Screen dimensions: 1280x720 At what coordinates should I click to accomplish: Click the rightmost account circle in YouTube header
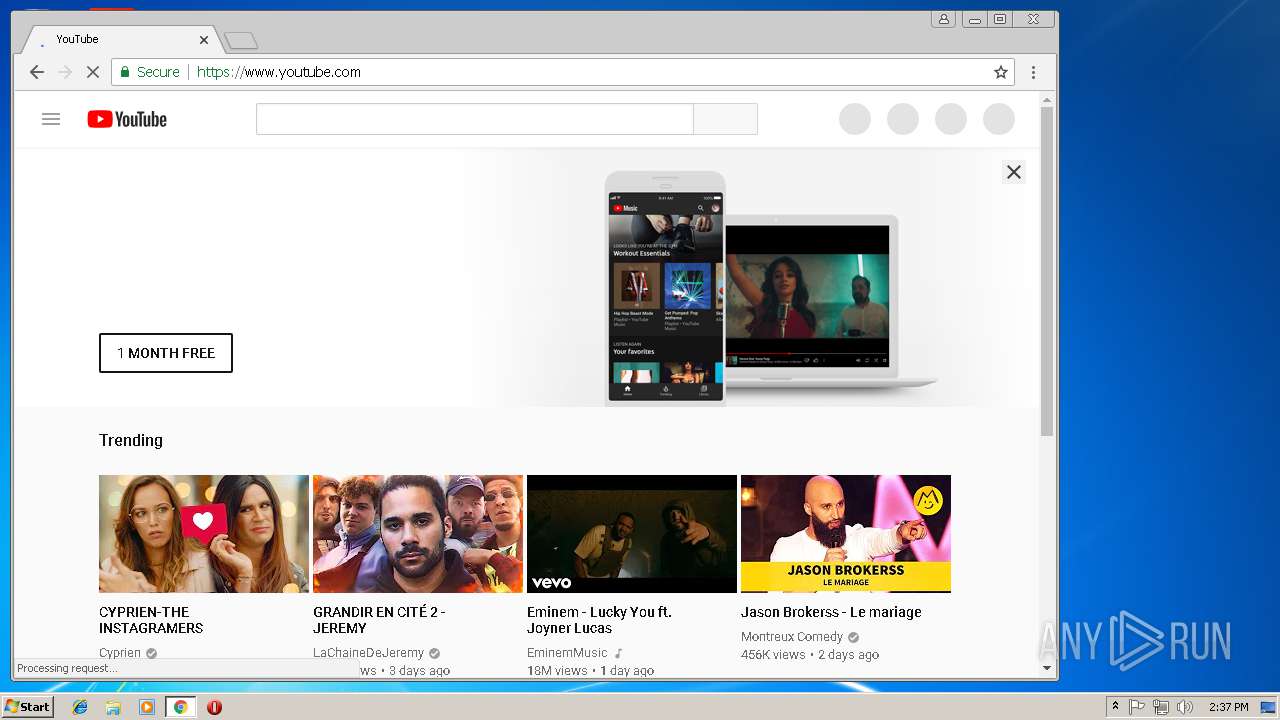point(999,119)
